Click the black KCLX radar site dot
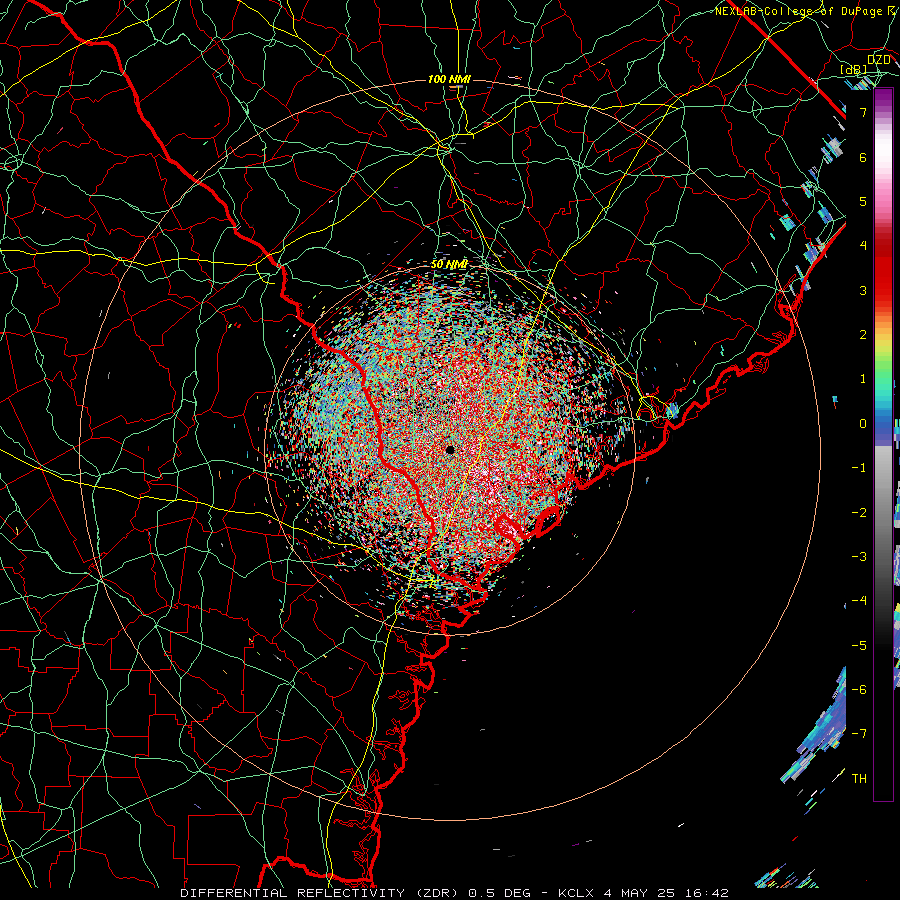 pos(451,449)
